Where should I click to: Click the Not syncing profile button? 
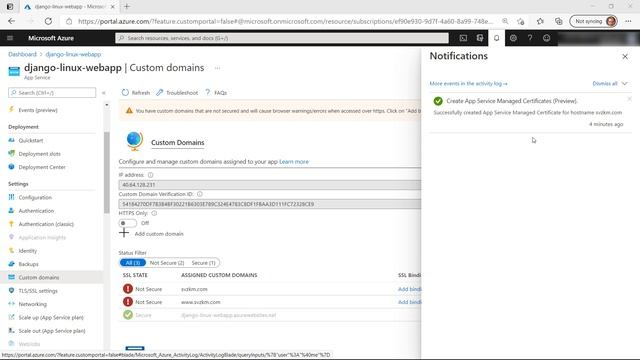593,21
